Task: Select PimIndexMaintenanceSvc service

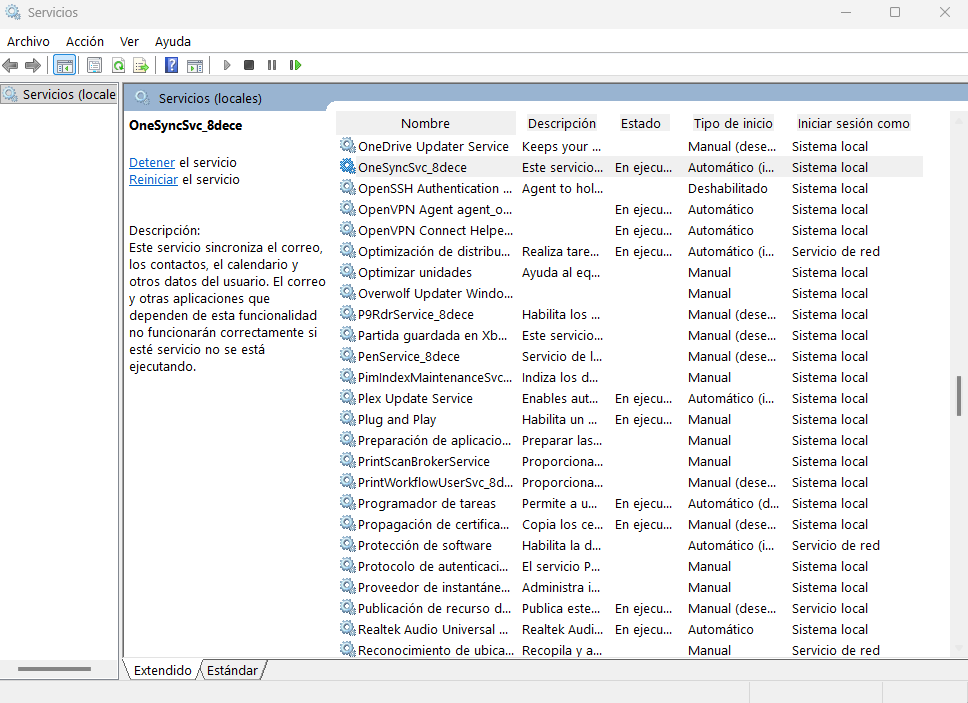Action: (x=630, y=377)
